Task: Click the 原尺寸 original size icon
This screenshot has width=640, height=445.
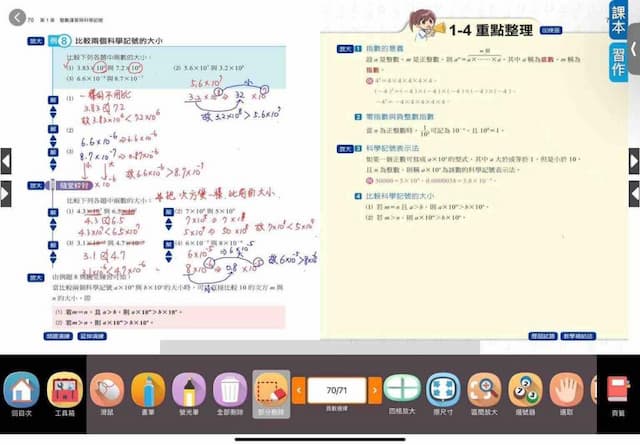Action: [x=443, y=390]
